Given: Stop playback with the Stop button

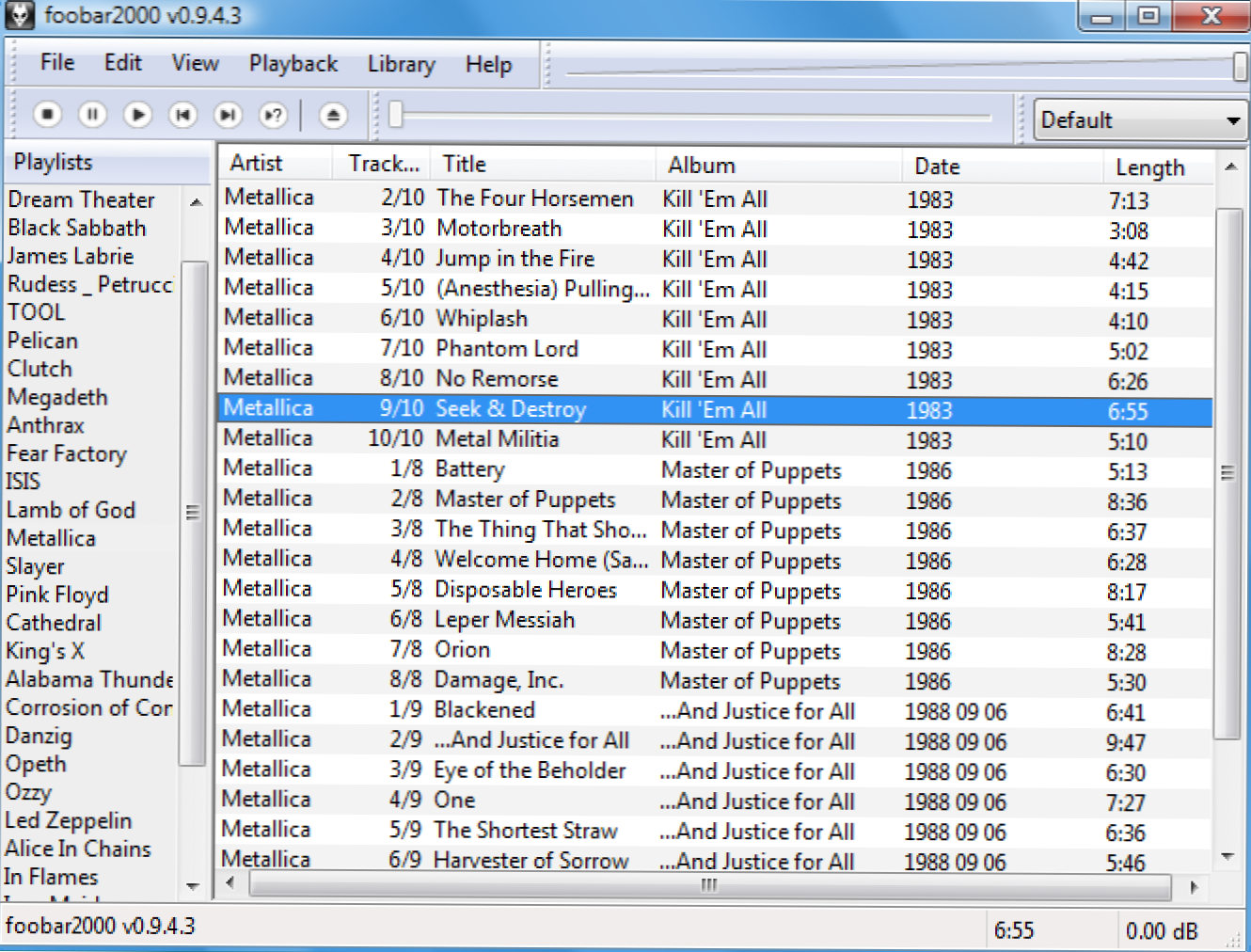Looking at the screenshot, I should pyautogui.click(x=47, y=115).
